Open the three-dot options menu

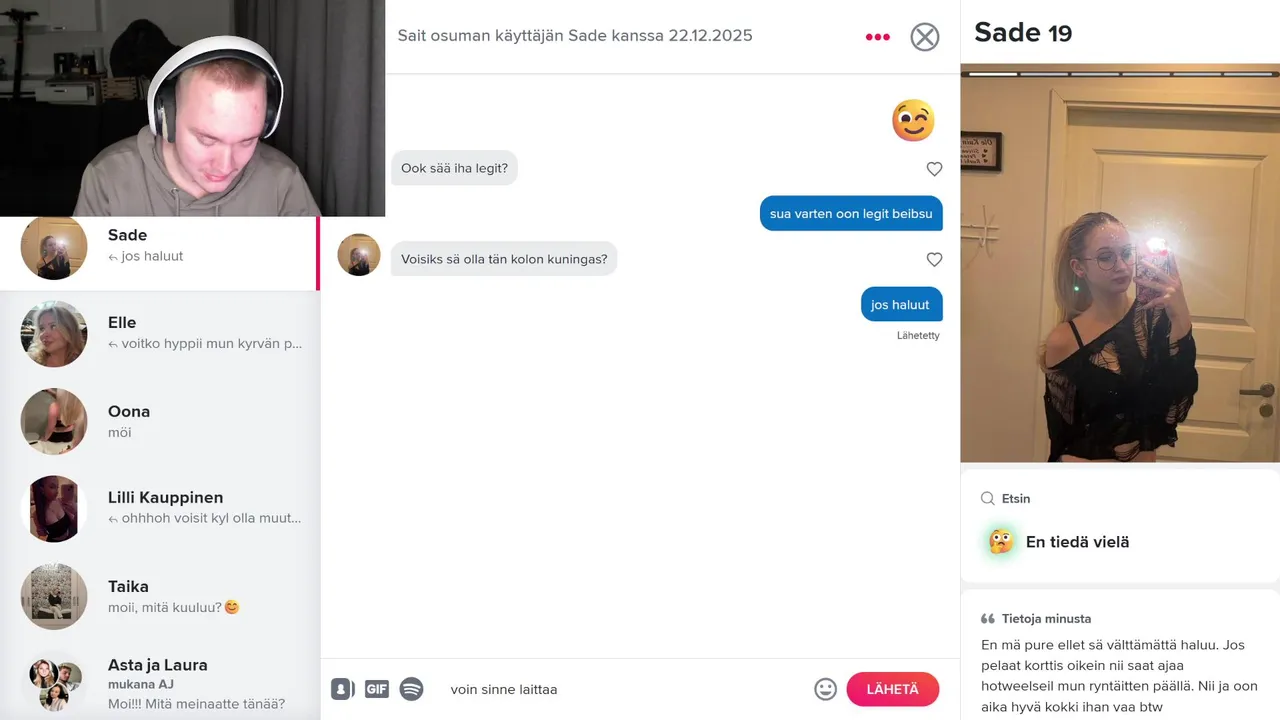[x=877, y=37]
